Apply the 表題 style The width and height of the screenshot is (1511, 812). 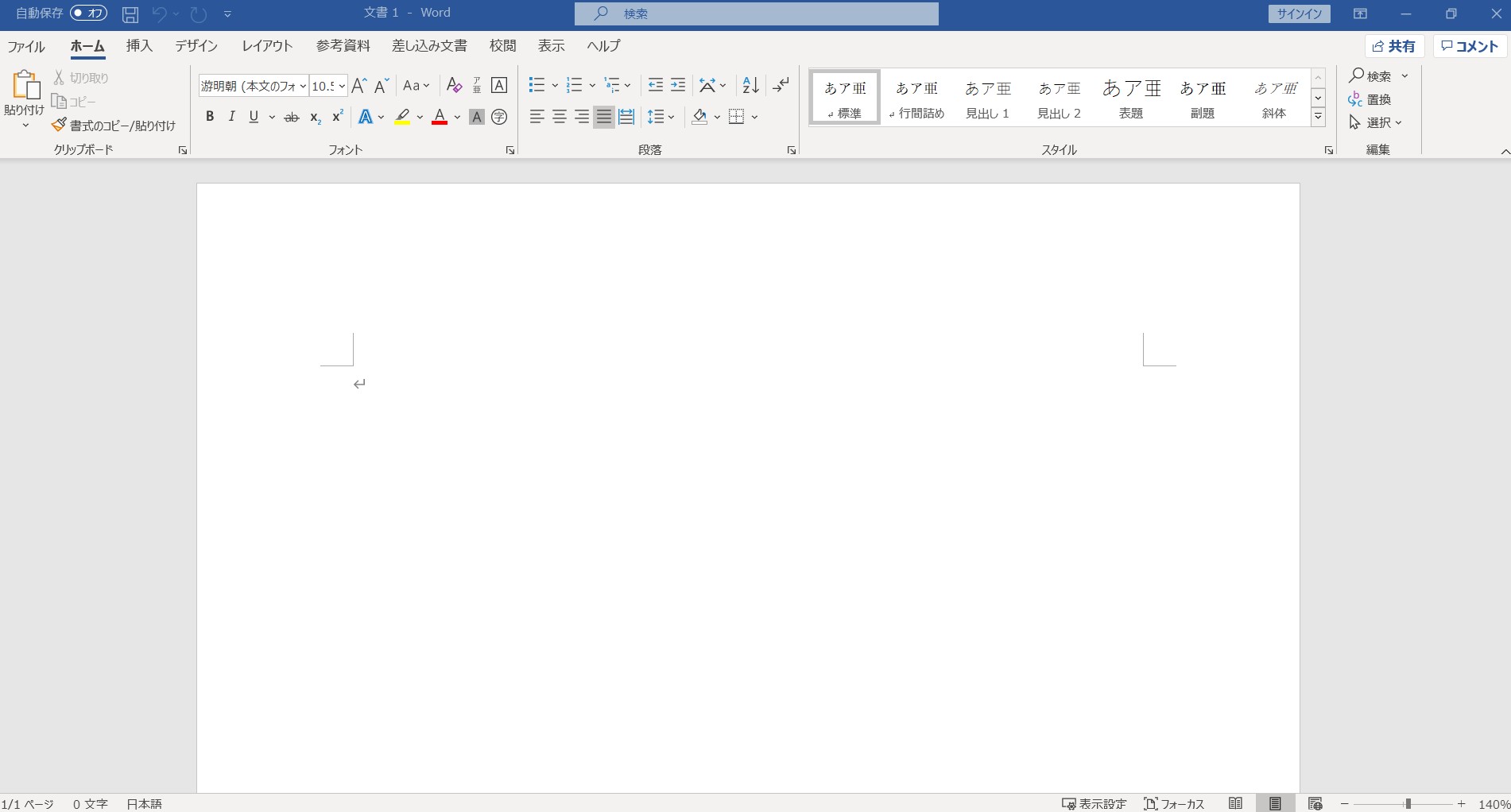1131,99
